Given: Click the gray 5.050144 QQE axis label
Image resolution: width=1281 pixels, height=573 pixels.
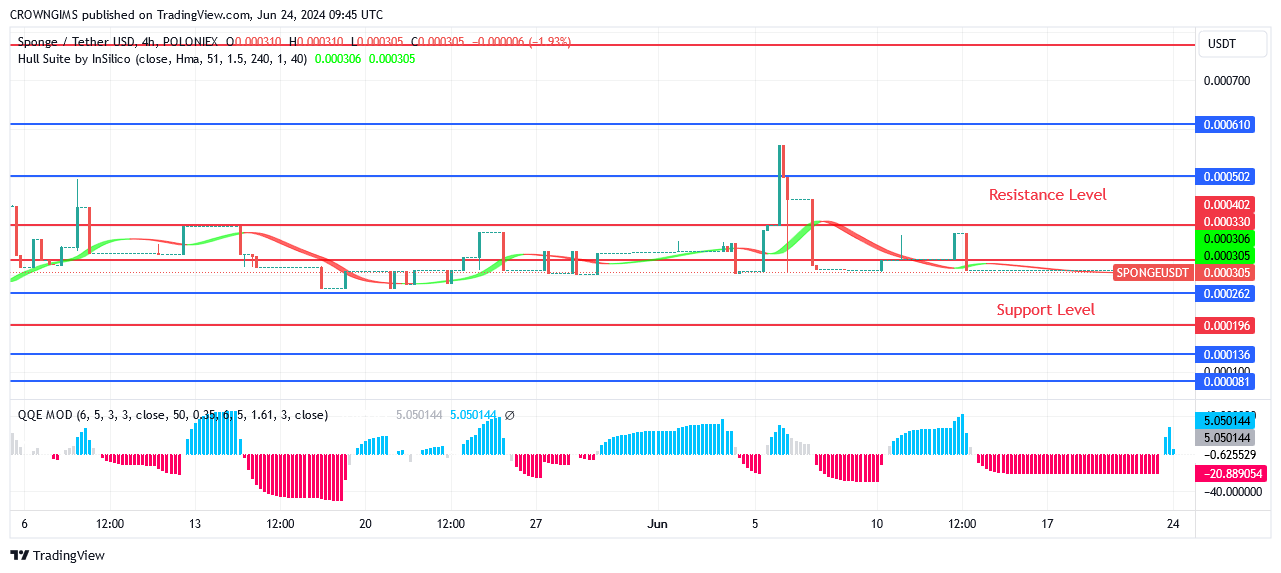Looking at the screenshot, I should point(1225,438).
